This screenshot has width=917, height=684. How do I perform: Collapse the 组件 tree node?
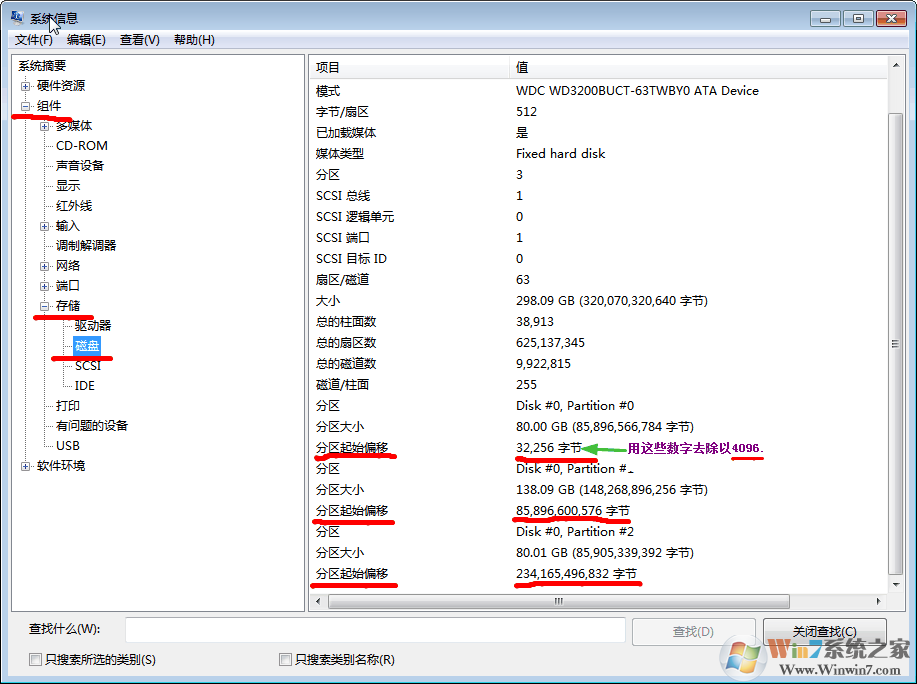point(25,106)
